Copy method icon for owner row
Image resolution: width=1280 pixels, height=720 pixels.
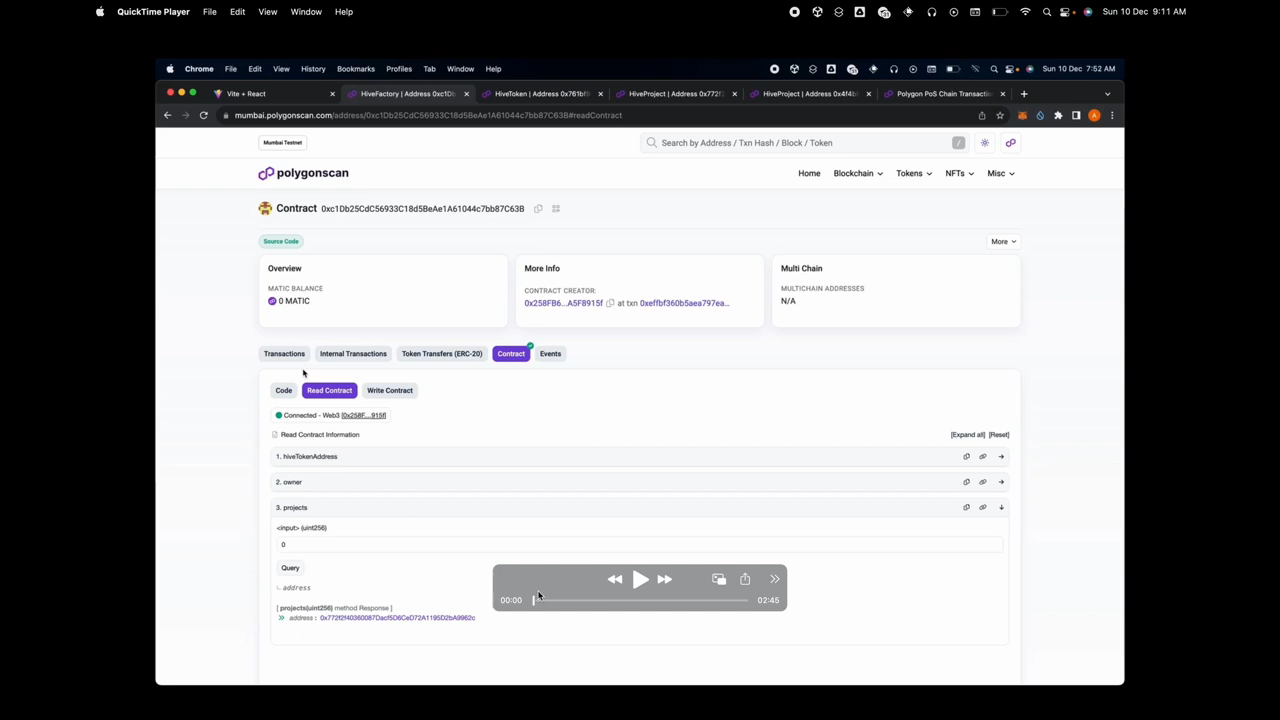pyautogui.click(x=966, y=482)
